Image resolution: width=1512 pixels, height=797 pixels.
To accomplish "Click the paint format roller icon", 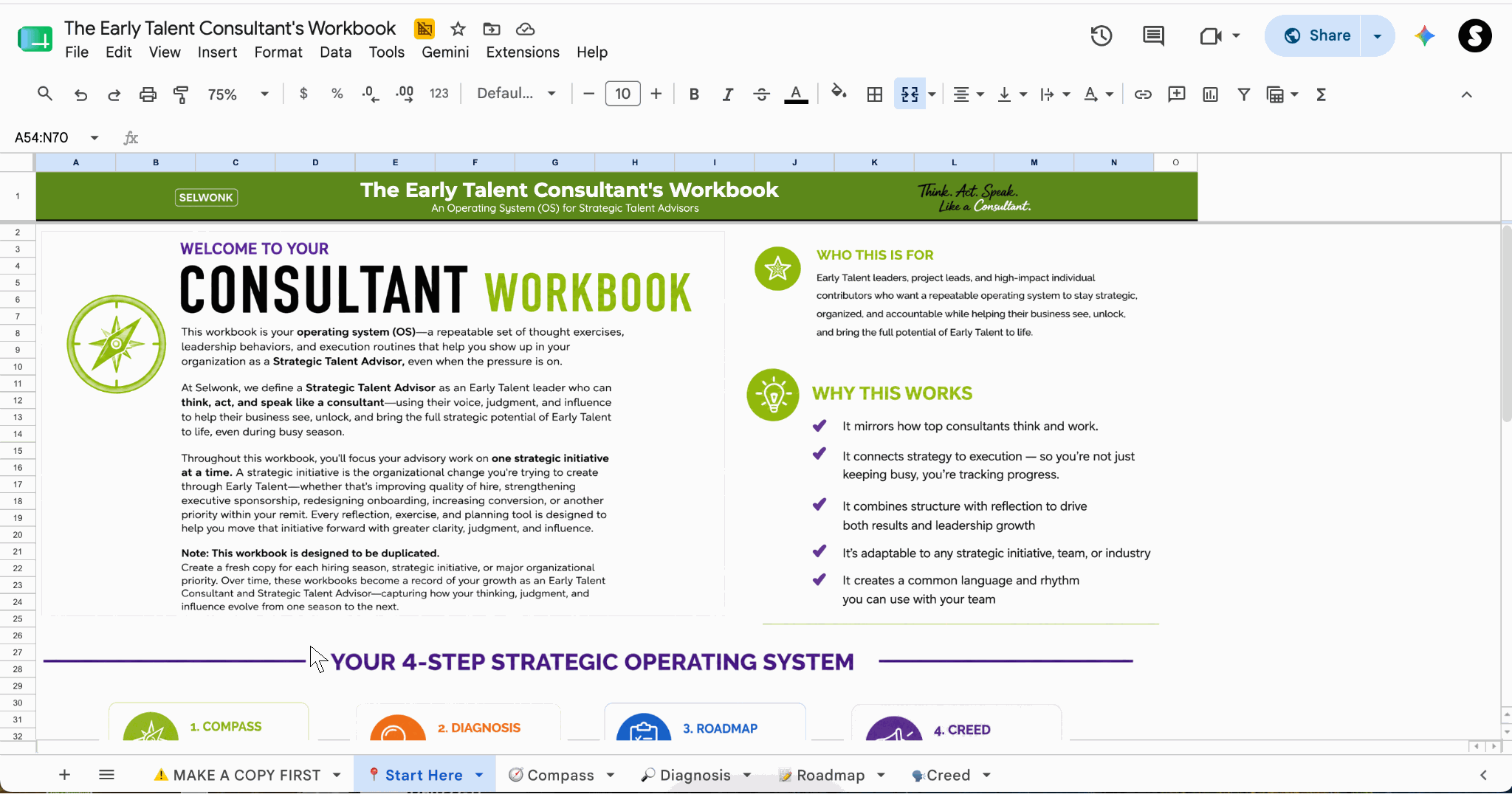I will [x=181, y=94].
